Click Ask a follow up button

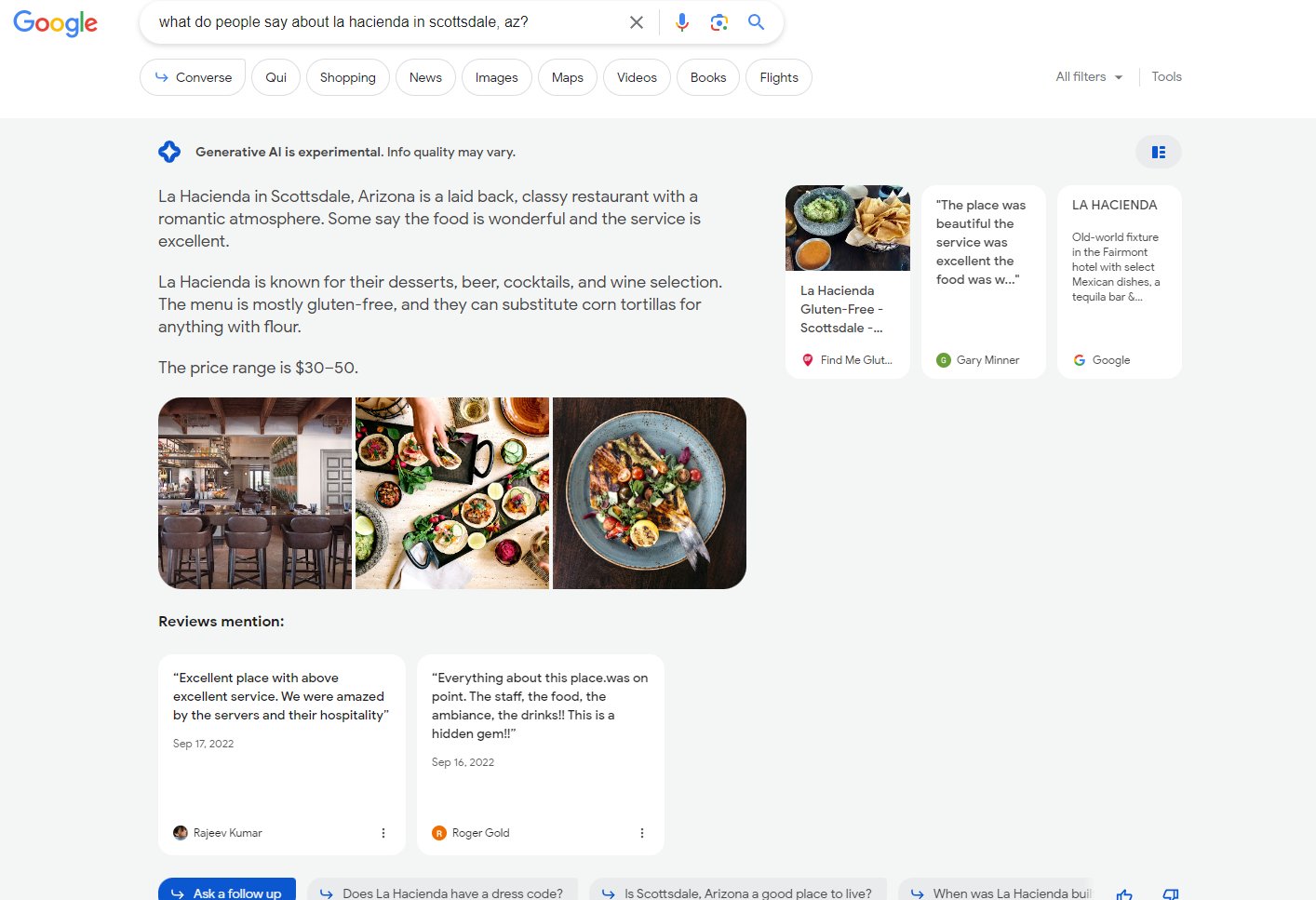click(227, 892)
